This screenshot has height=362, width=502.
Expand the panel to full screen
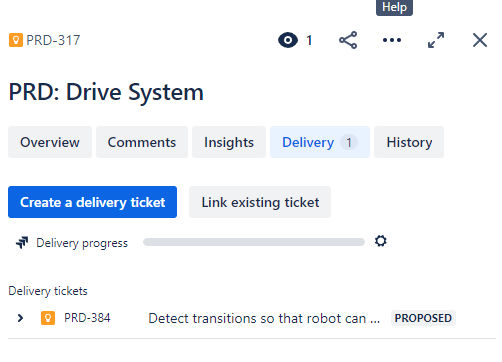436,40
